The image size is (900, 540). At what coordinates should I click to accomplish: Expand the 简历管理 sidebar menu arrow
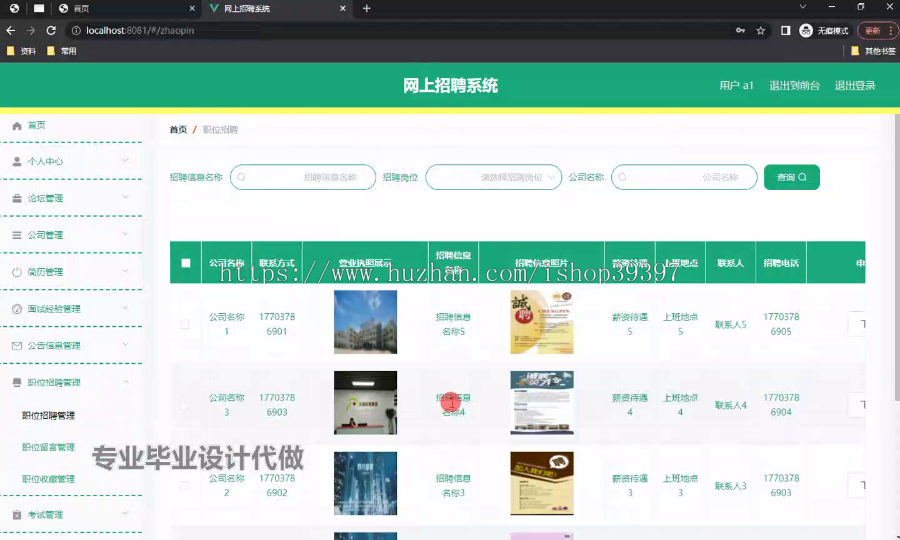tap(125, 271)
